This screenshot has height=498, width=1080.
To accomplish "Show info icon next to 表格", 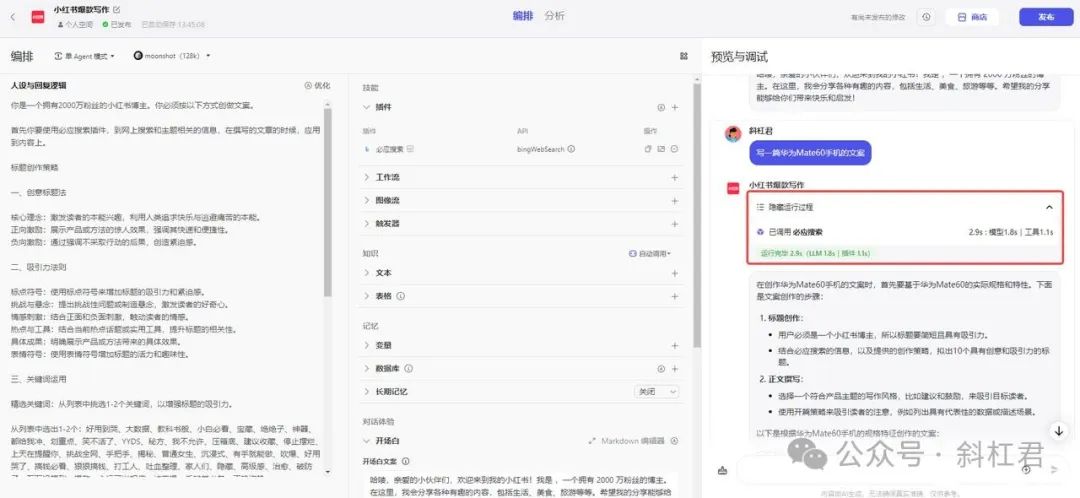I will [401, 296].
